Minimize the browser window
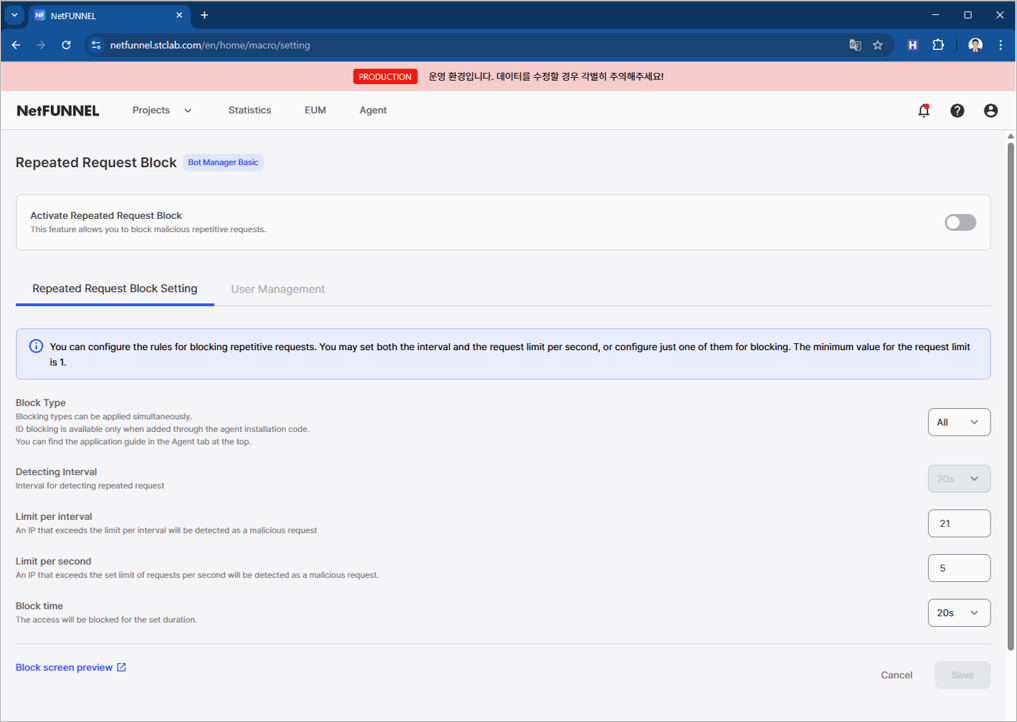1017x722 pixels. pyautogui.click(x=935, y=15)
